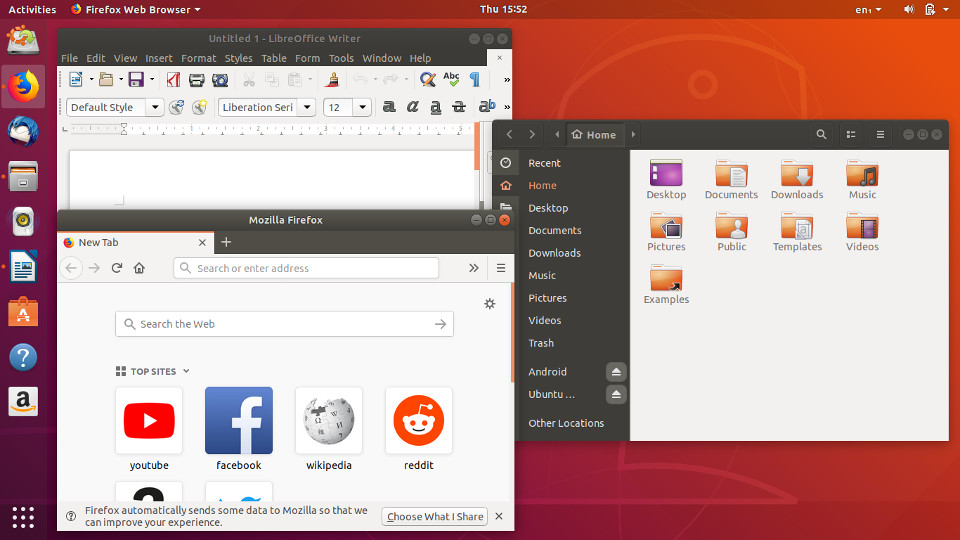Click the Spelling check Abc icon
The width and height of the screenshot is (960, 540).
pyautogui.click(x=451, y=79)
